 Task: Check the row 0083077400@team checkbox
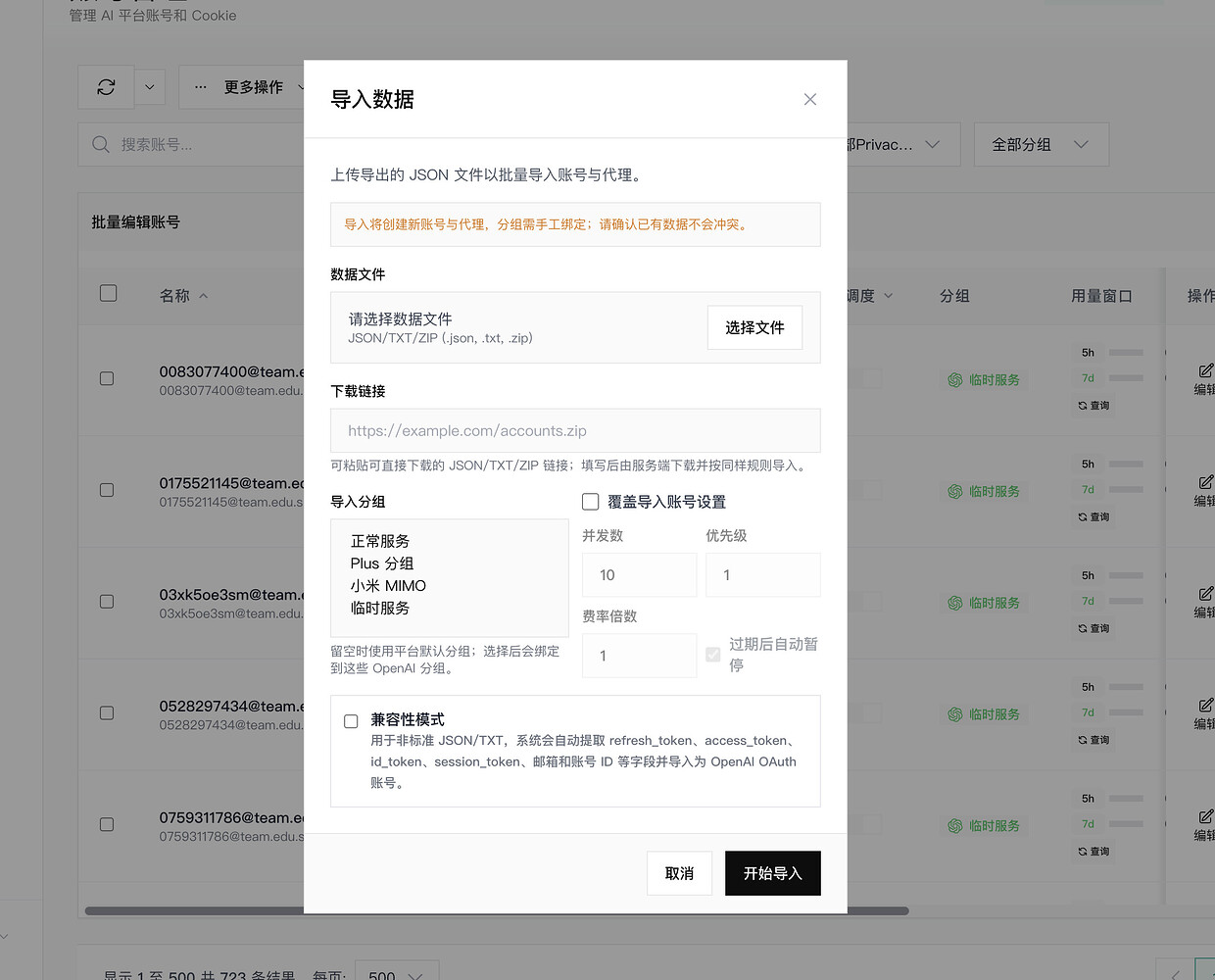click(x=107, y=378)
